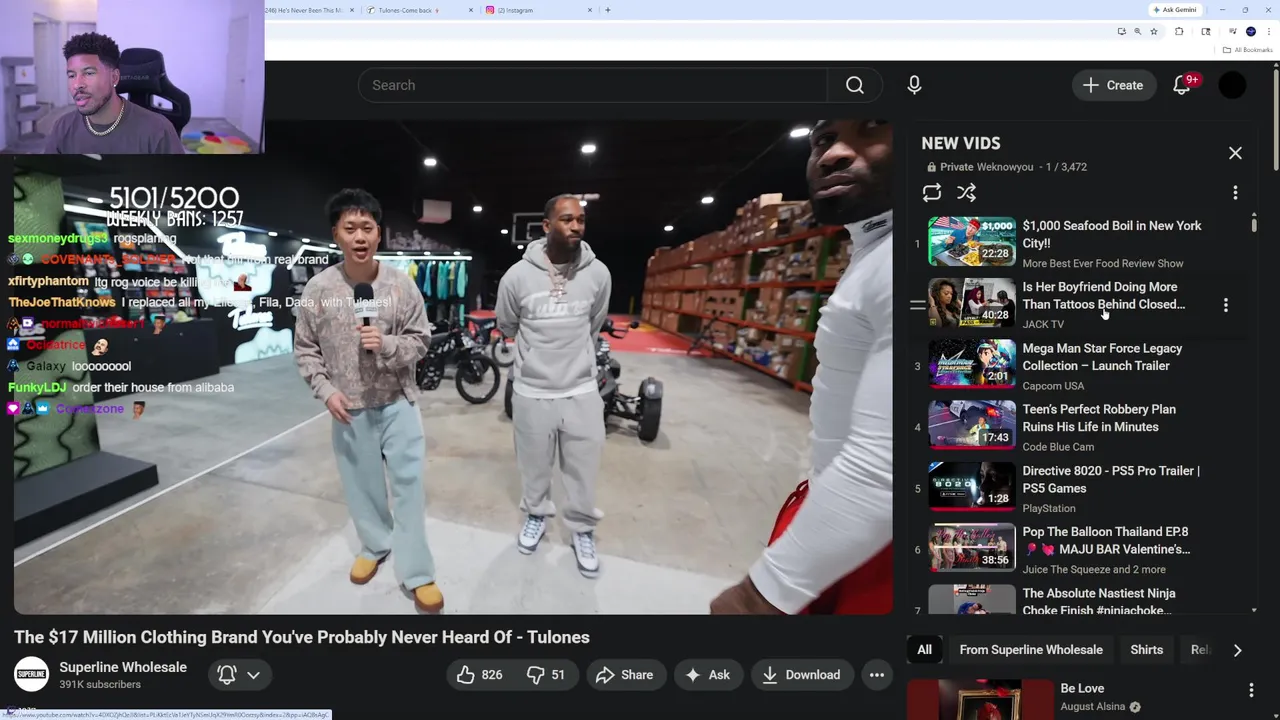Open The Absolute Nastiest Ninja Choke Finish
The width and height of the screenshot is (1280, 720).
coord(1098,601)
